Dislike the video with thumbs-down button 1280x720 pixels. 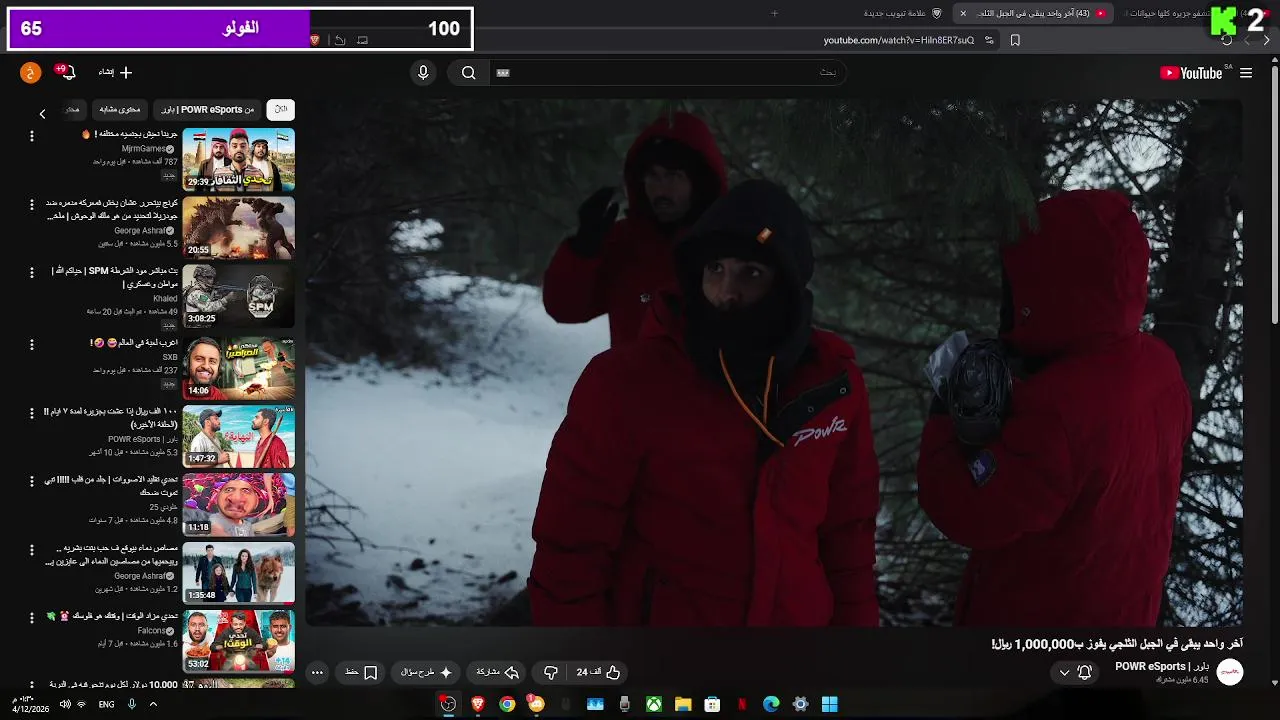click(551, 672)
